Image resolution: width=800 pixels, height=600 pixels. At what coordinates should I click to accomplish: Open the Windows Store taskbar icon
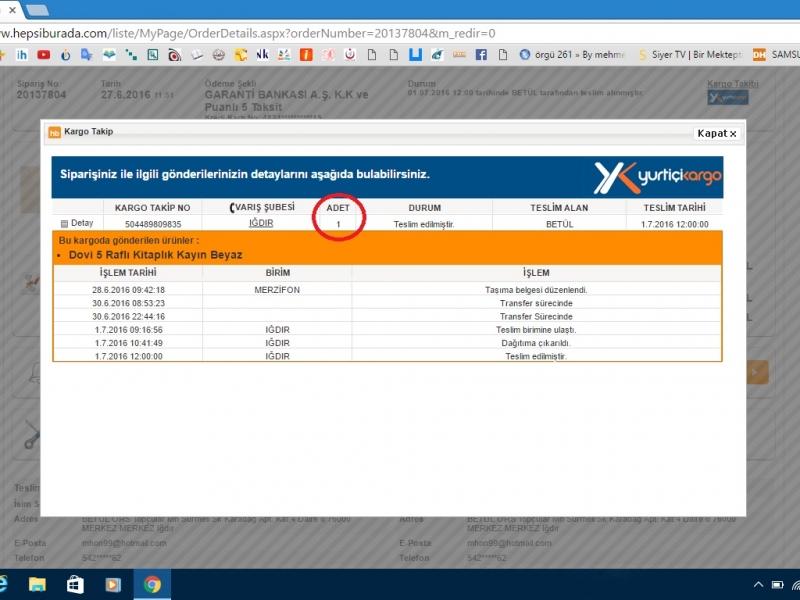[x=75, y=584]
